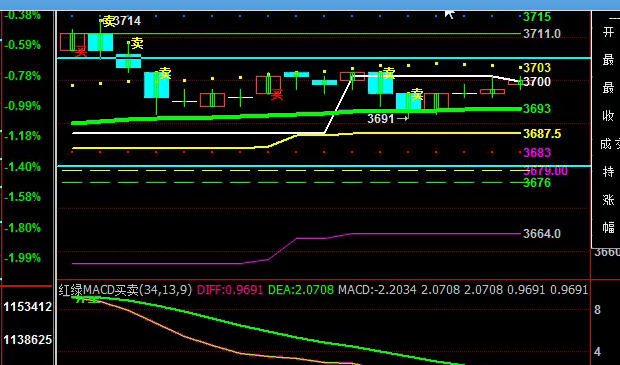Screen dimensions: 620x365
Task: Click the 卖3714 sell signal marker
Action: point(121,21)
